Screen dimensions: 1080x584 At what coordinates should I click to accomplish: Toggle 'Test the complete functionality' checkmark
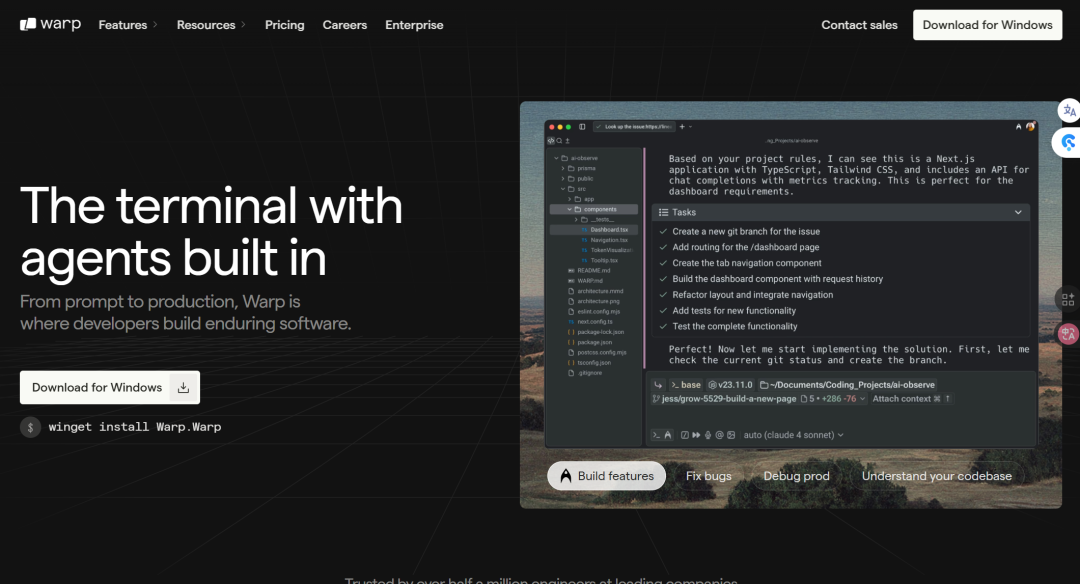coord(662,327)
